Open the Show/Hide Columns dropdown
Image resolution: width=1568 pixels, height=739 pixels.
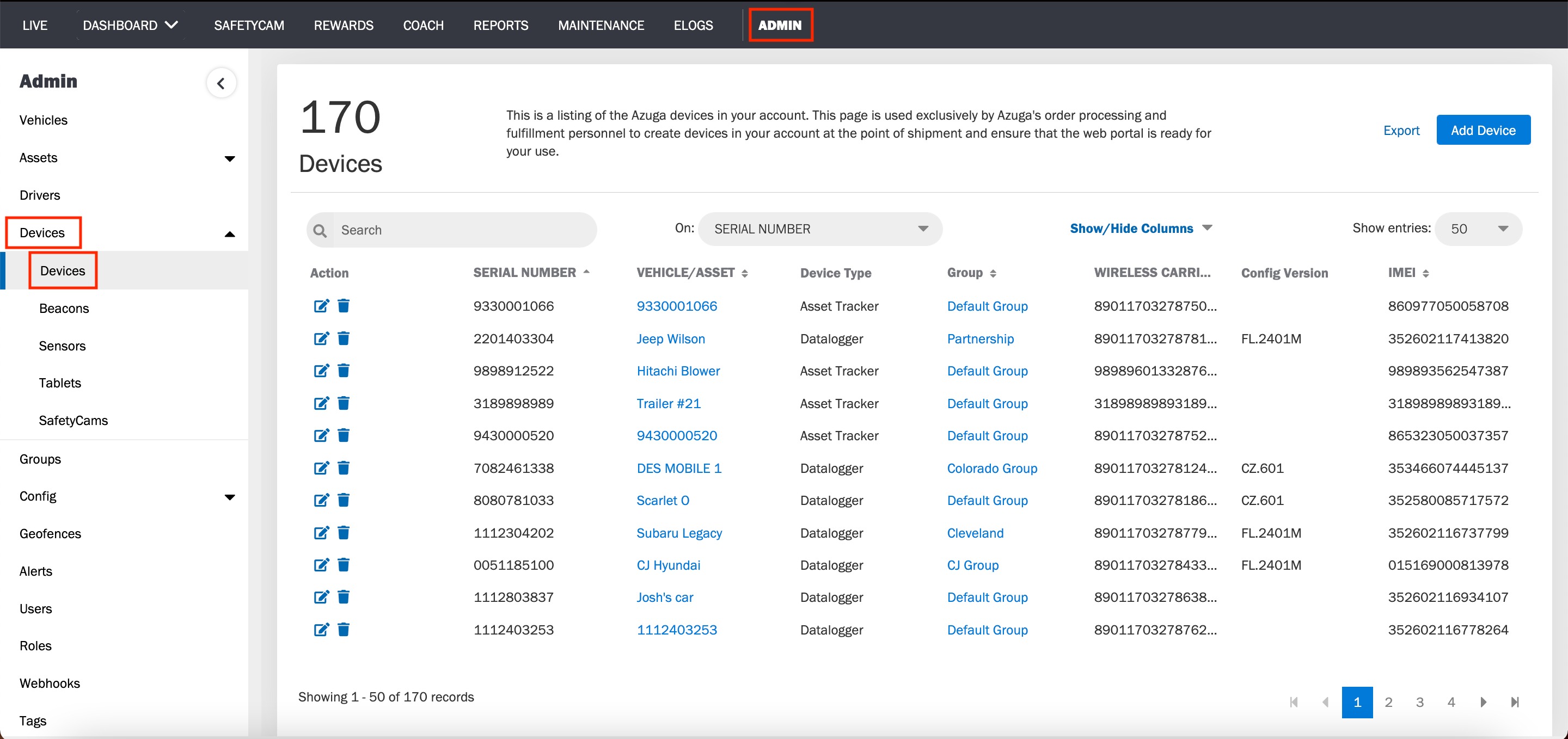[x=1141, y=229]
